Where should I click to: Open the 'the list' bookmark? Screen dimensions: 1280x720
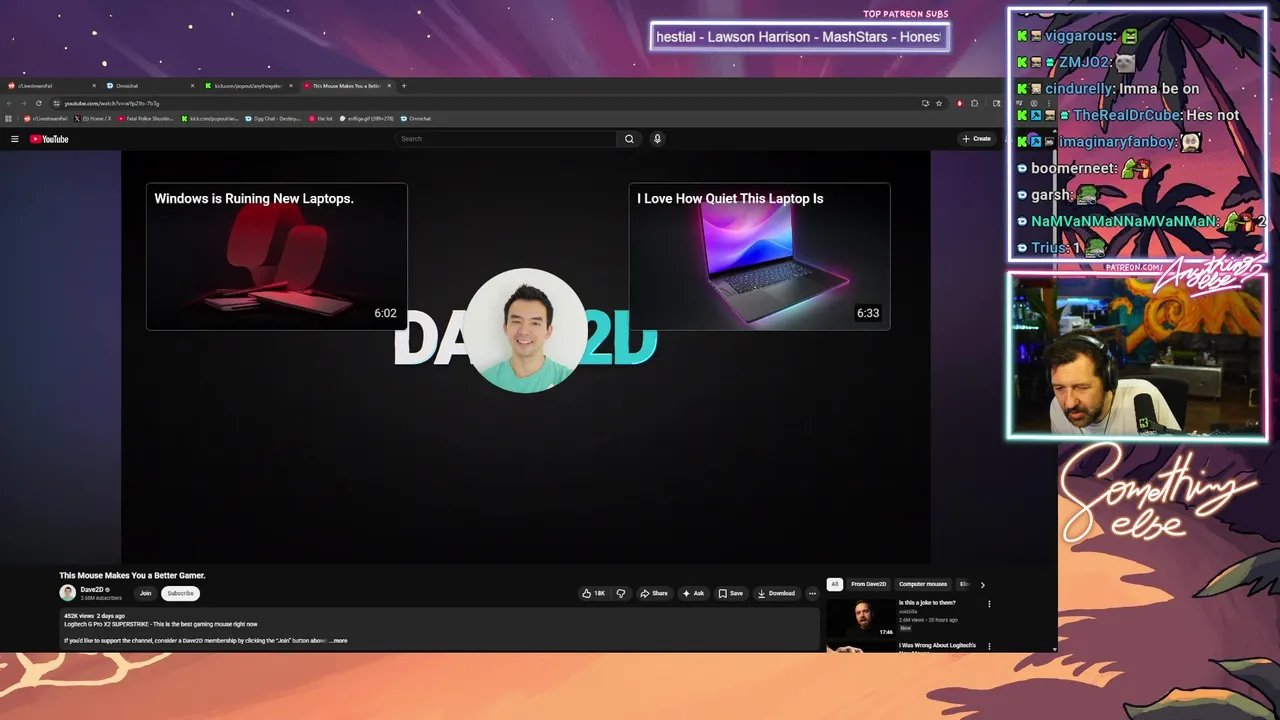pos(320,118)
